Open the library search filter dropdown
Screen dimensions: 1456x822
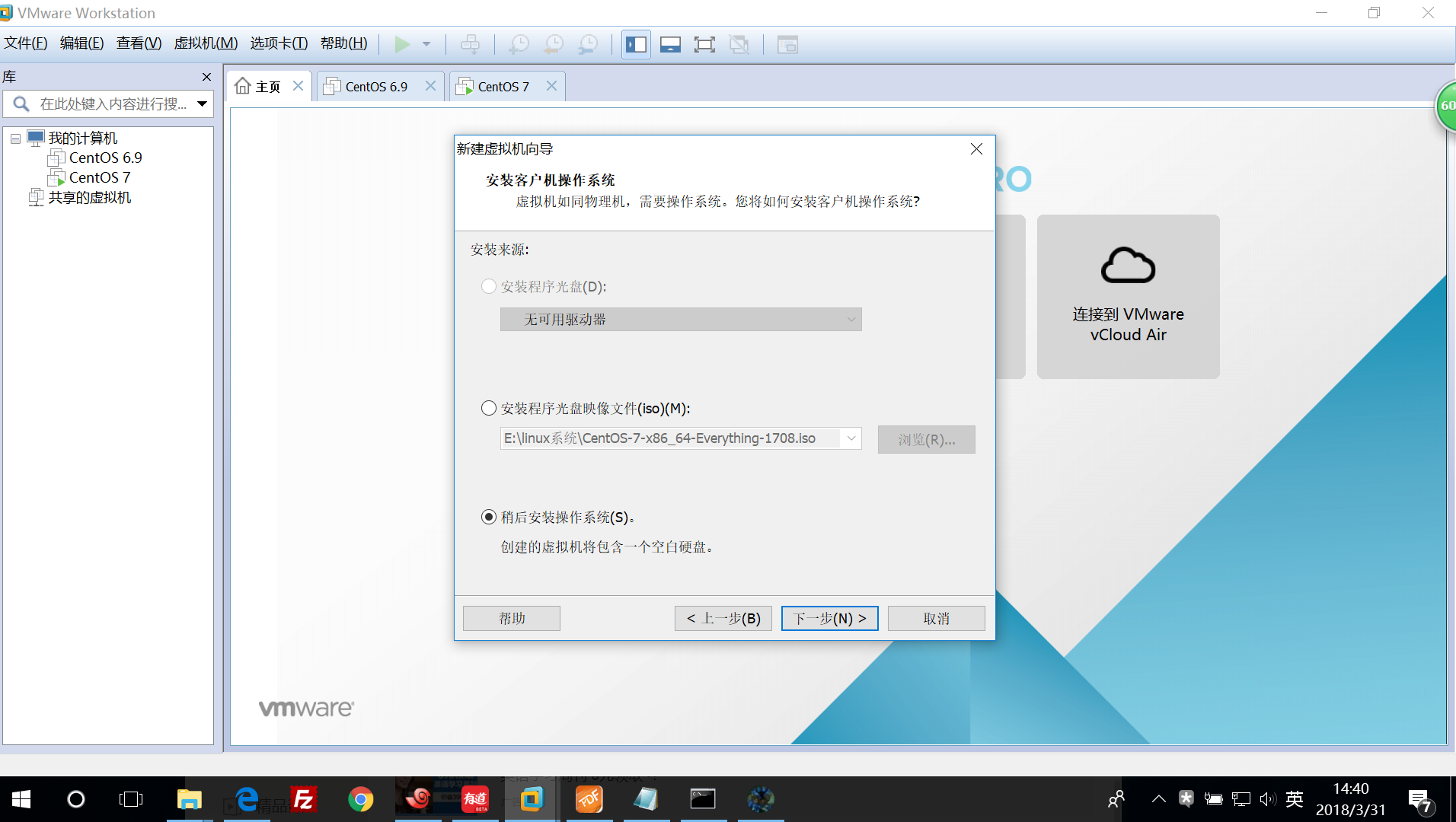click(203, 104)
